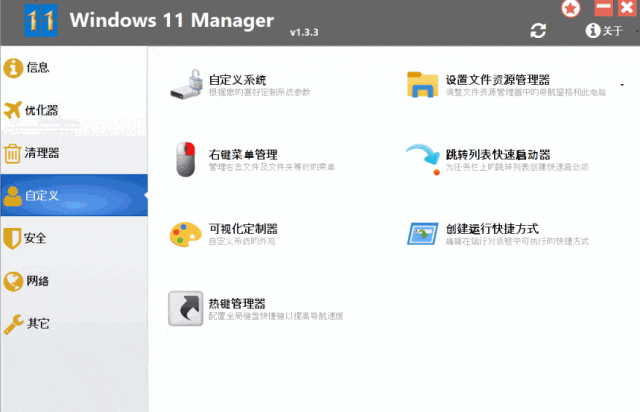The width and height of the screenshot is (640, 412).
Task: Click the Windows 11 Manager title text
Action: point(172,20)
